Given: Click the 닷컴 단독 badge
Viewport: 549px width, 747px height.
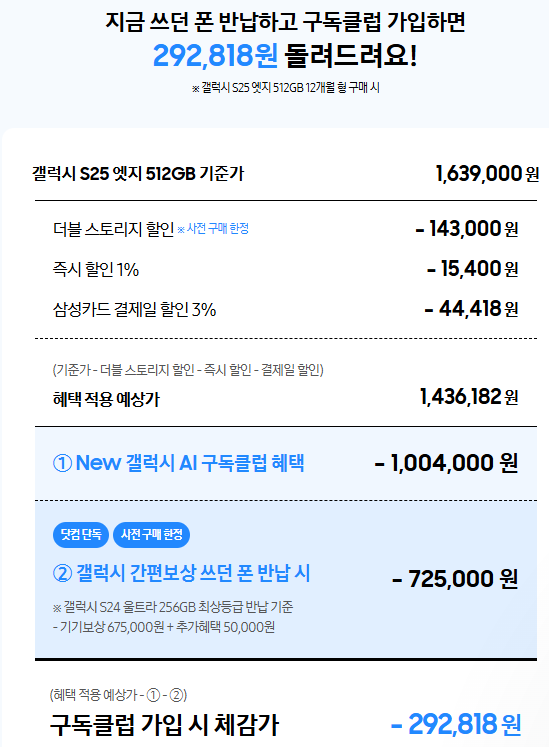Looking at the screenshot, I should (81, 535).
